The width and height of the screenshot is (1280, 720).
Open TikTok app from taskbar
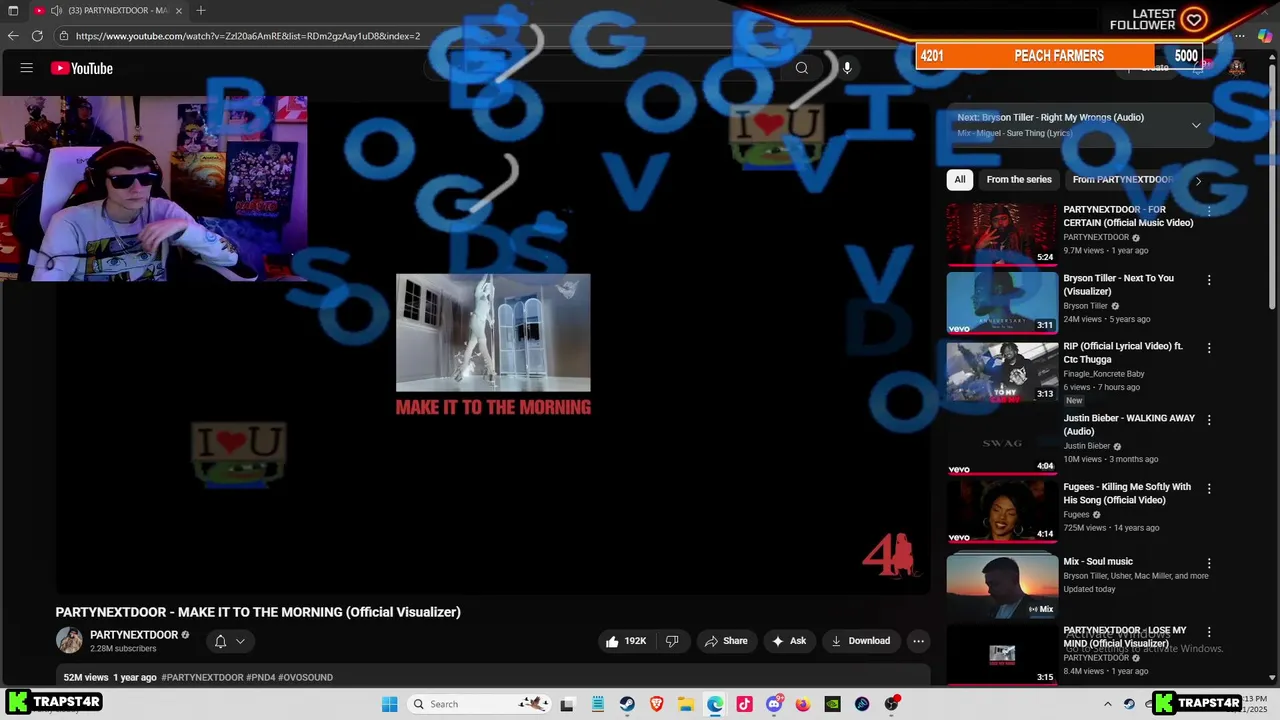click(744, 704)
